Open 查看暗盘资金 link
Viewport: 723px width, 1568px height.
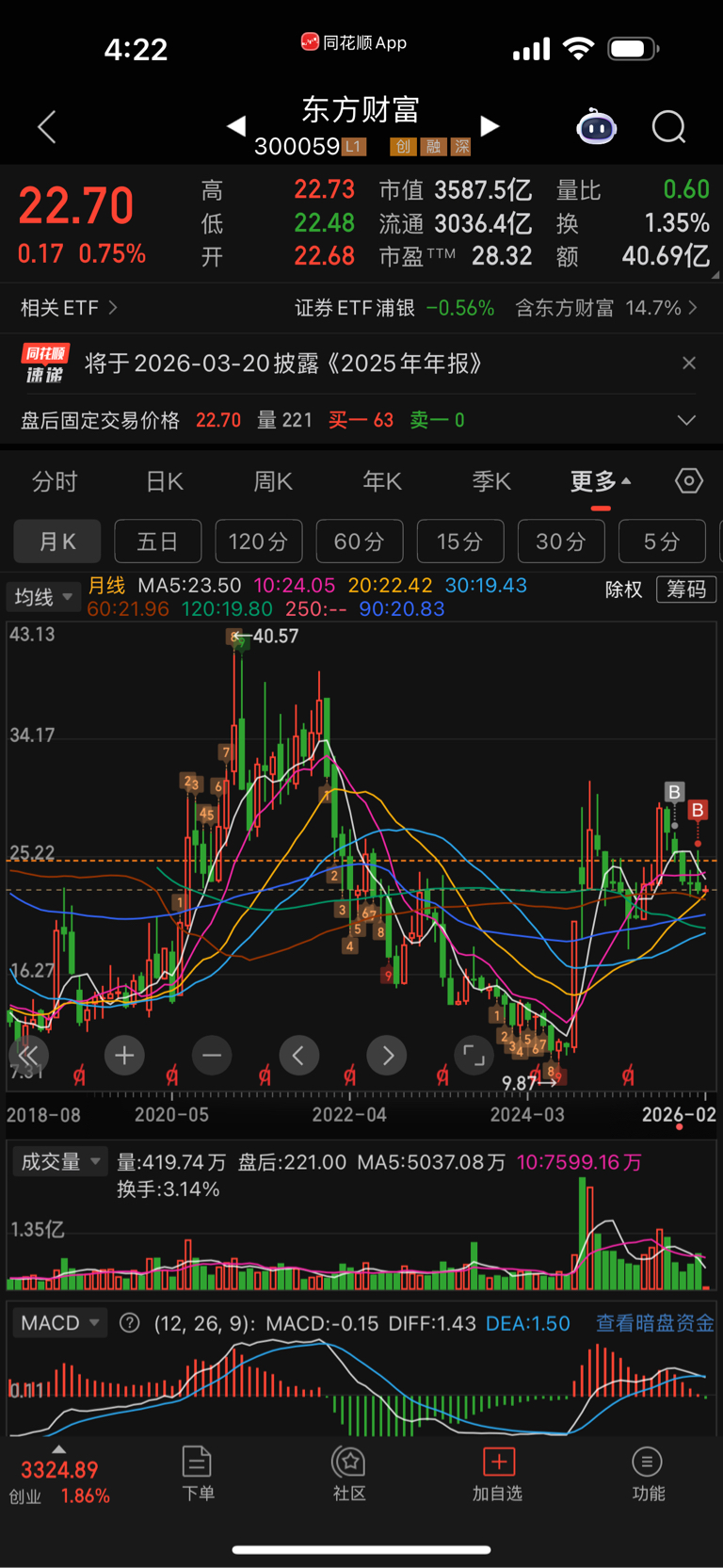tap(655, 1323)
